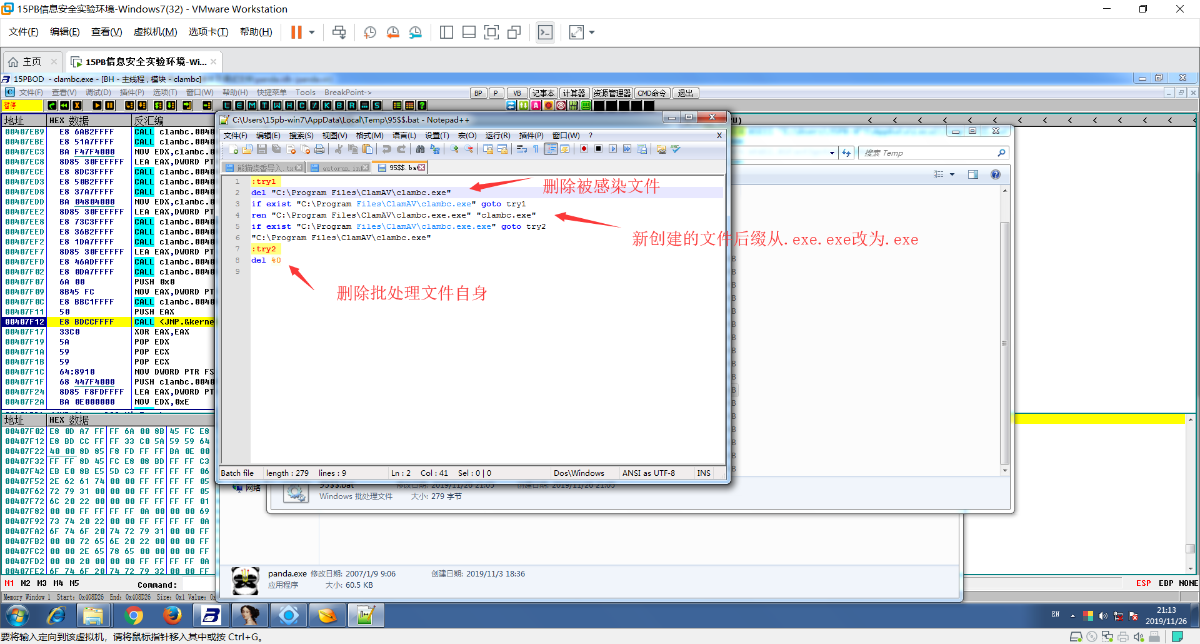
Task: Click the Redo arrow in Notepad++ toolbar
Action: 401,149
